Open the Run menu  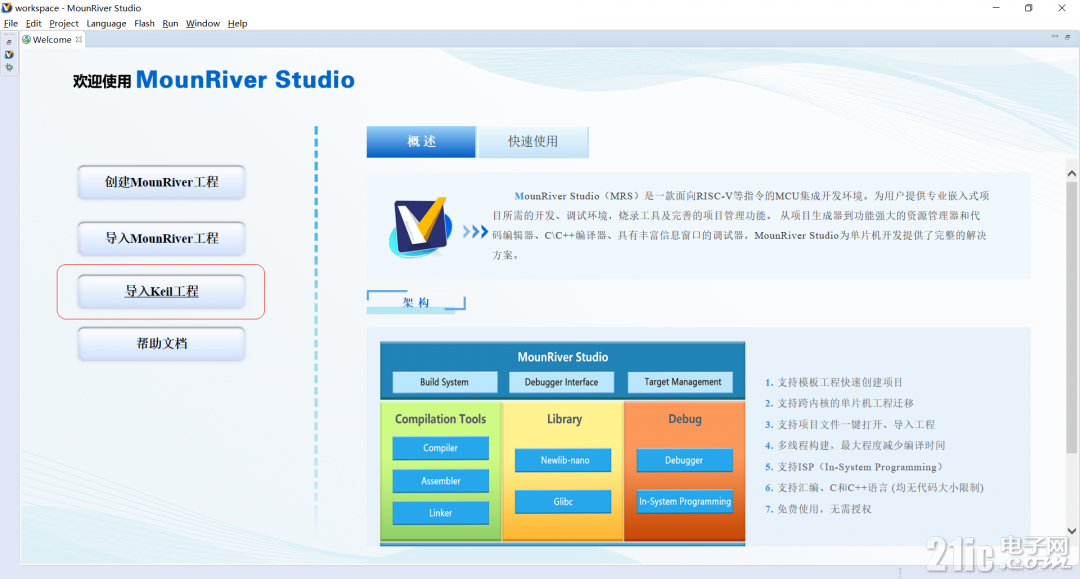click(170, 23)
